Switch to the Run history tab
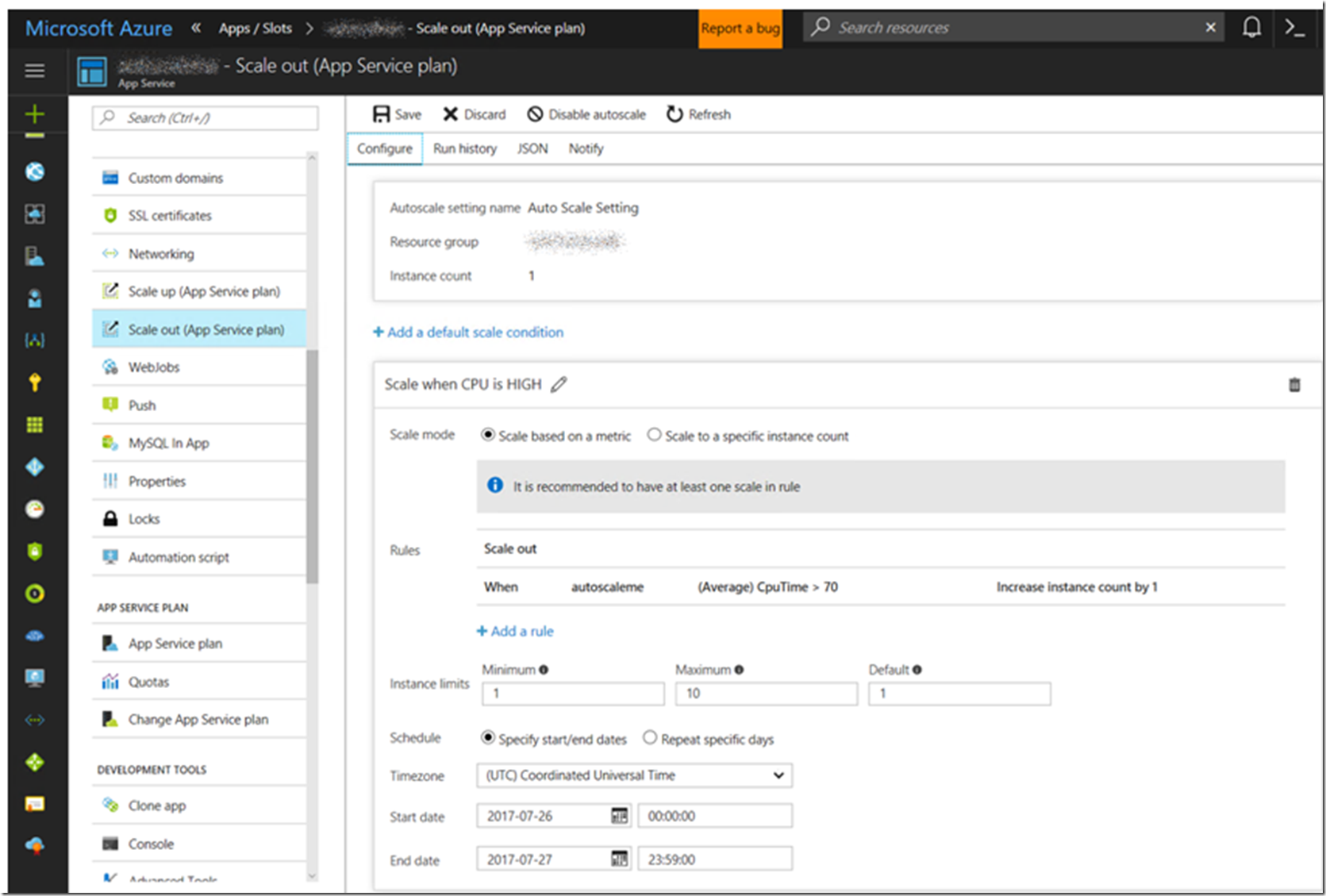This screenshot has height=896, width=1326. point(465,148)
